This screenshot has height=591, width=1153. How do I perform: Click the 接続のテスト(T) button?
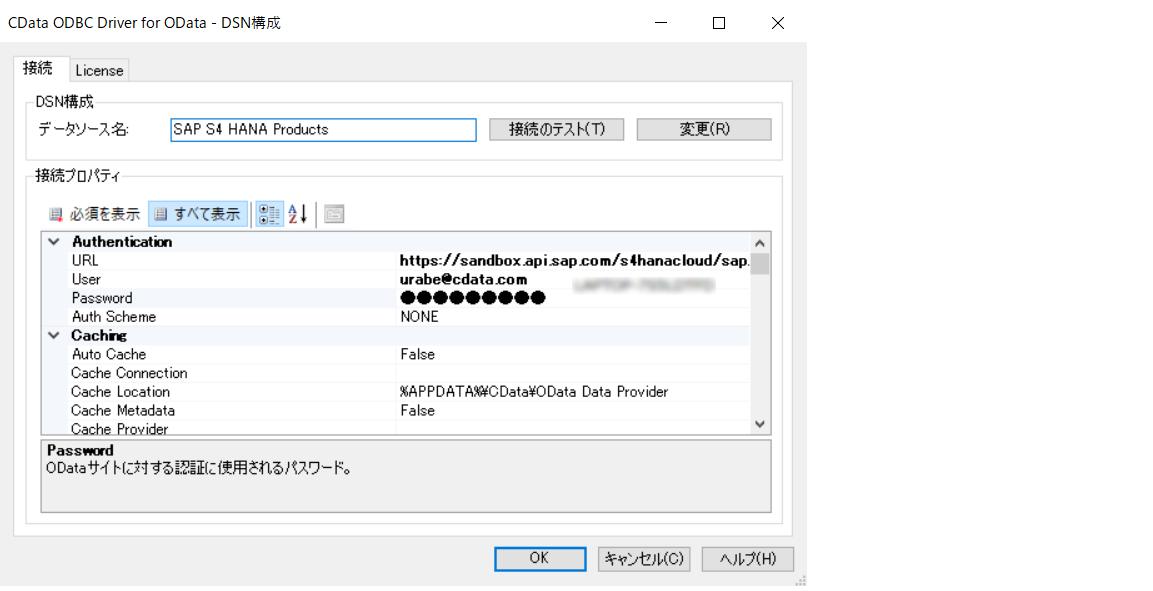(557, 129)
